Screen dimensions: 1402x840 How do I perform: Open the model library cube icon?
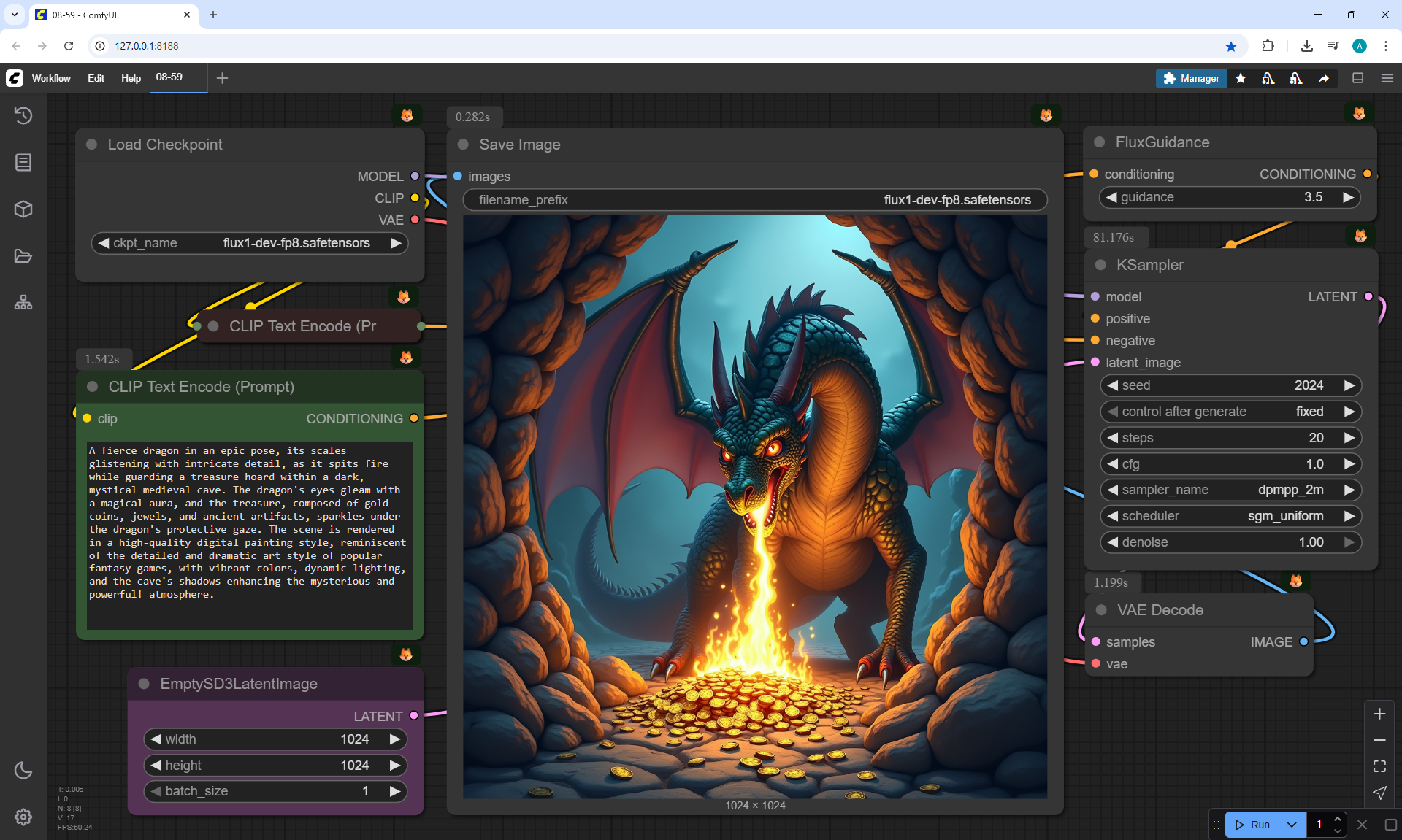click(23, 209)
